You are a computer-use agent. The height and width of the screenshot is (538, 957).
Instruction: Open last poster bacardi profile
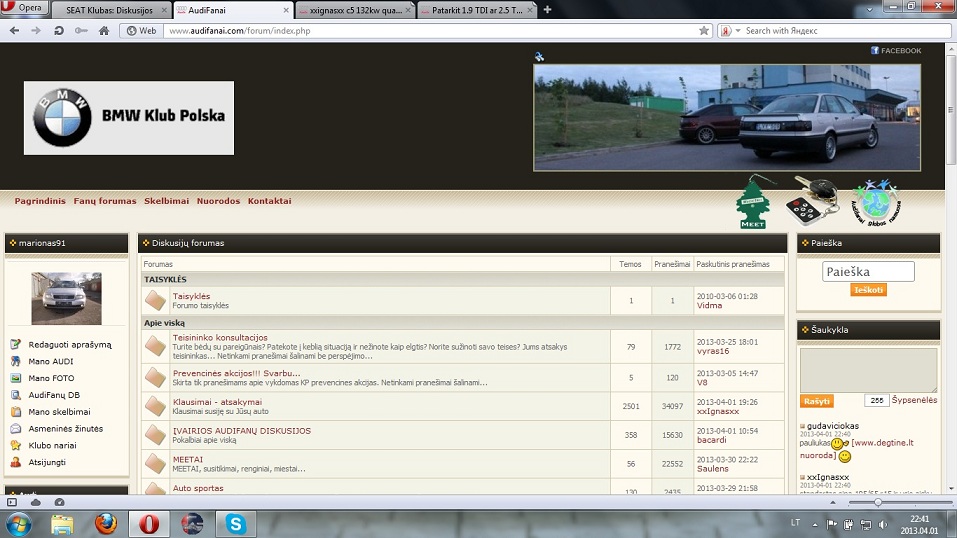712,440
